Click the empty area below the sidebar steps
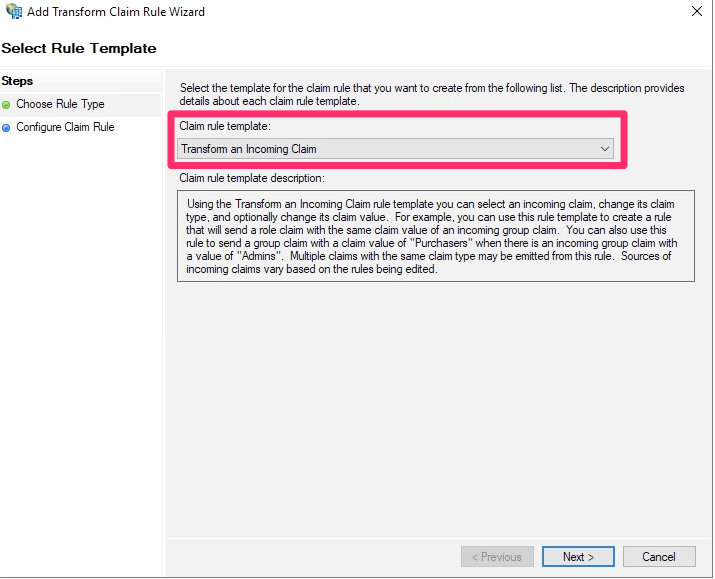Image resolution: width=715 pixels, height=579 pixels. click(80, 350)
